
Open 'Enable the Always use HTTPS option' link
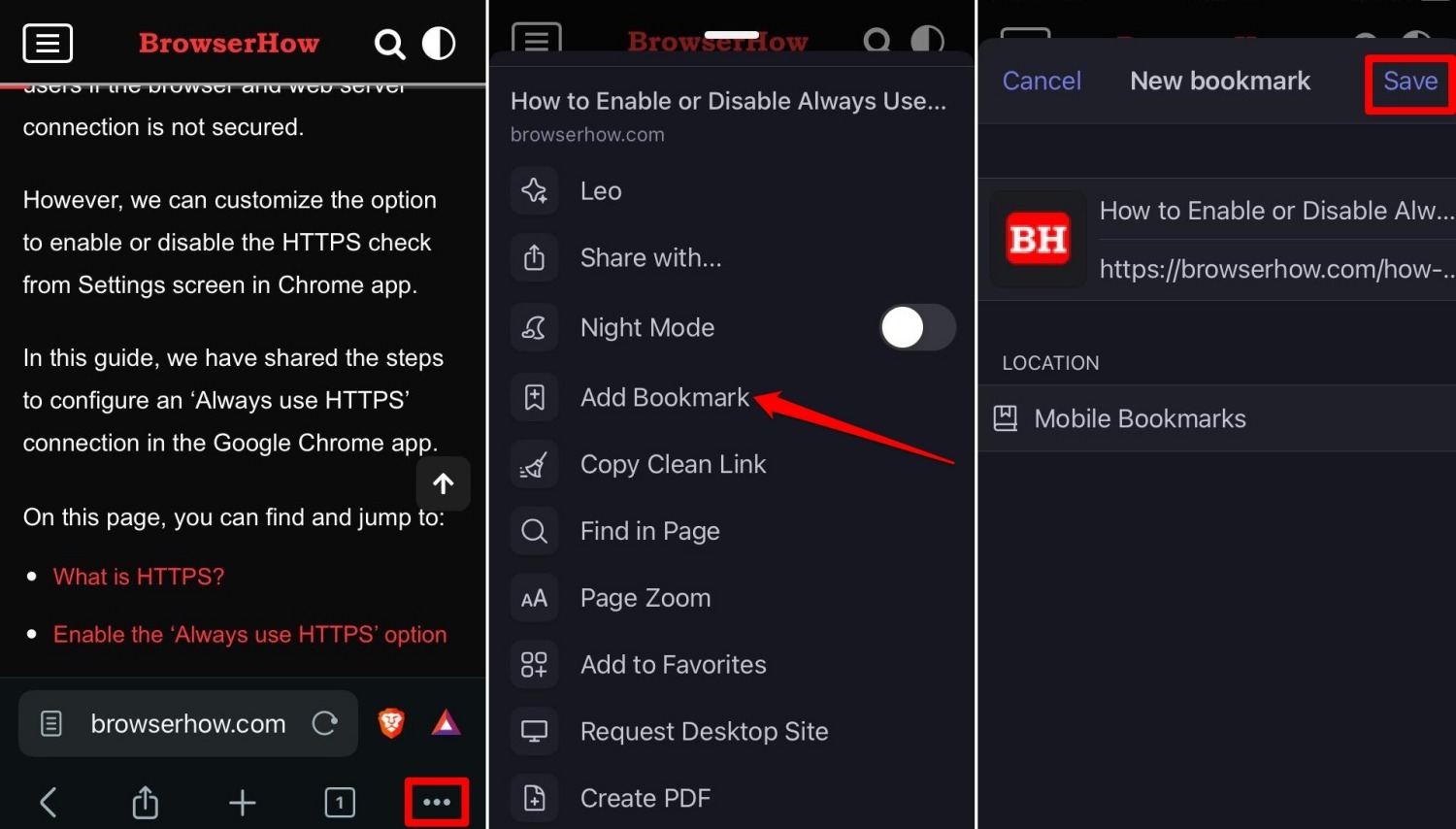point(250,635)
